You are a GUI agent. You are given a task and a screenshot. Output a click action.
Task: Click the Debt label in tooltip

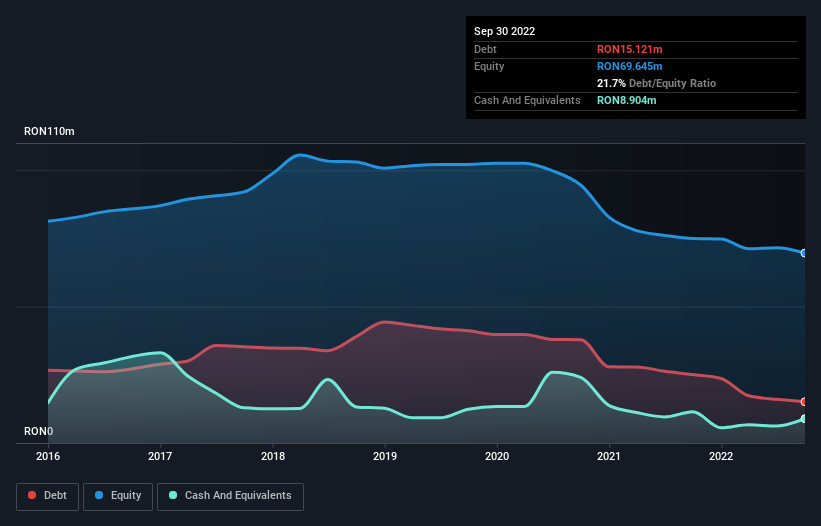coord(485,49)
